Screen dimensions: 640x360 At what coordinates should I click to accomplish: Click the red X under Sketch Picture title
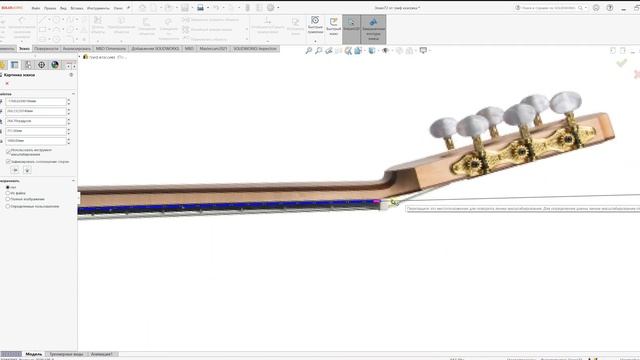7,83
